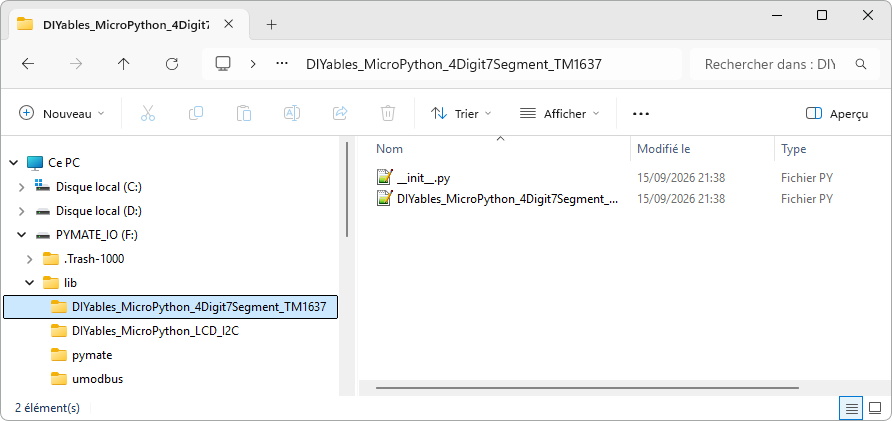Toggle the Aperçu preview pane
Viewport: 892px width, 421px height.
click(x=836, y=114)
